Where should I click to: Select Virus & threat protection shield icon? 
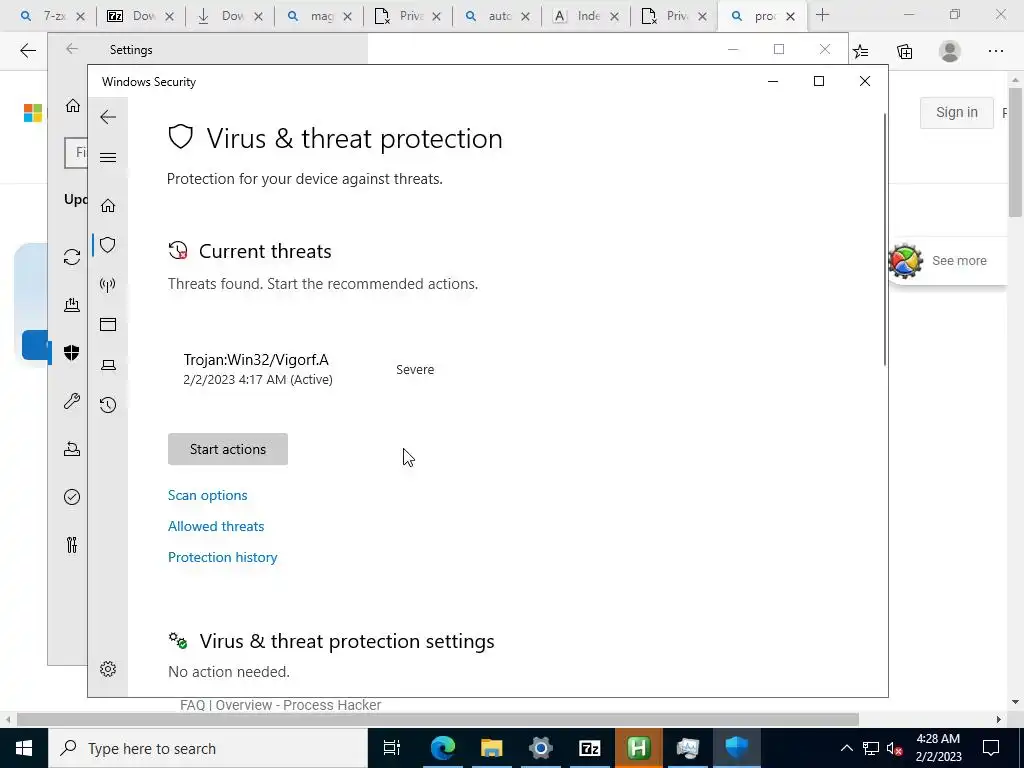(x=108, y=245)
